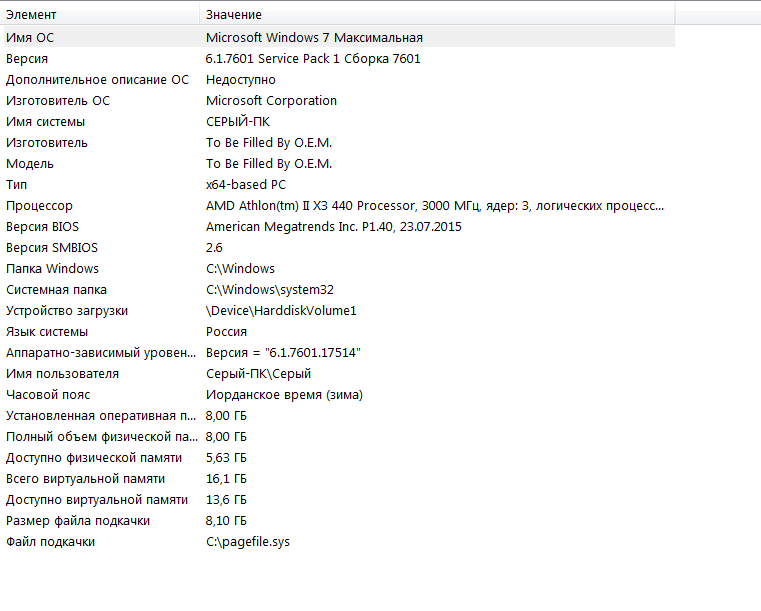The image size is (761, 611).
Task: Select the "Тип" row showing x64-based PC
Action: coord(17,184)
